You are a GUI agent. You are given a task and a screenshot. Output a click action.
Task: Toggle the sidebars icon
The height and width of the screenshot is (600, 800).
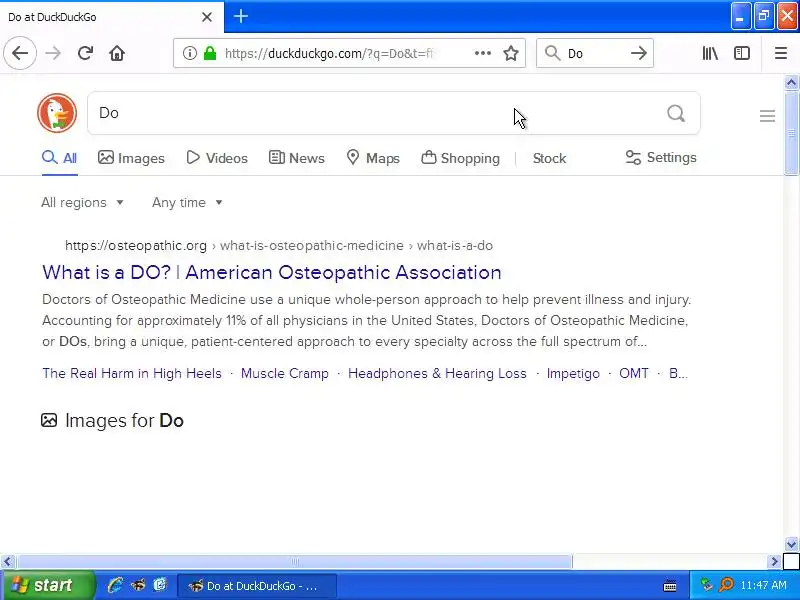742,53
